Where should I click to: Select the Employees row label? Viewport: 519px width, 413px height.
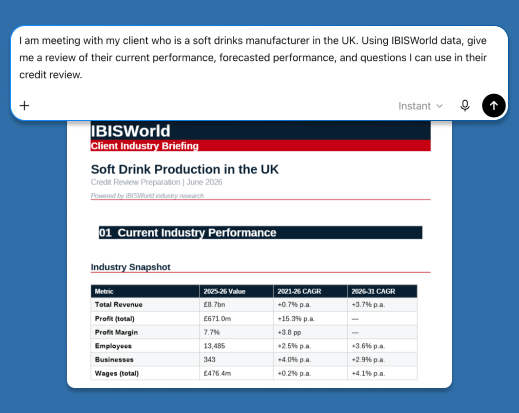pyautogui.click(x=113, y=346)
